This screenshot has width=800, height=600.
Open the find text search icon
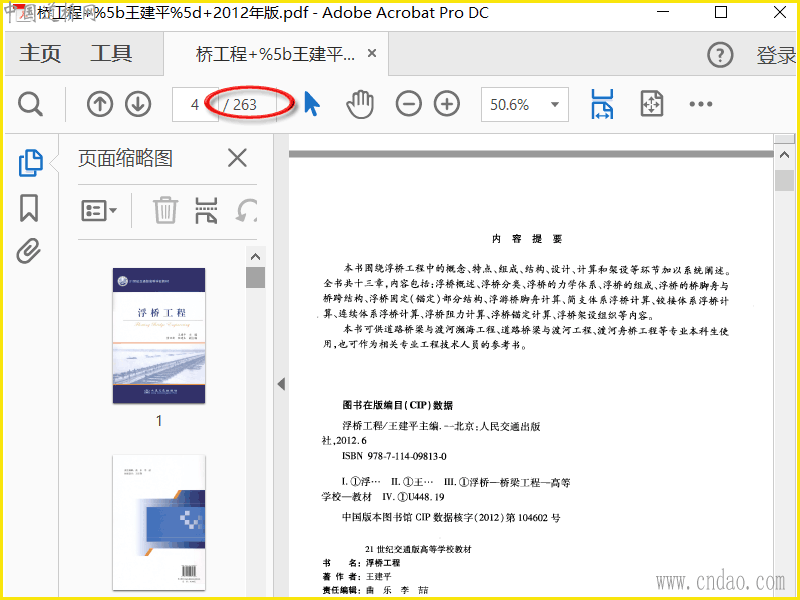pyautogui.click(x=30, y=105)
